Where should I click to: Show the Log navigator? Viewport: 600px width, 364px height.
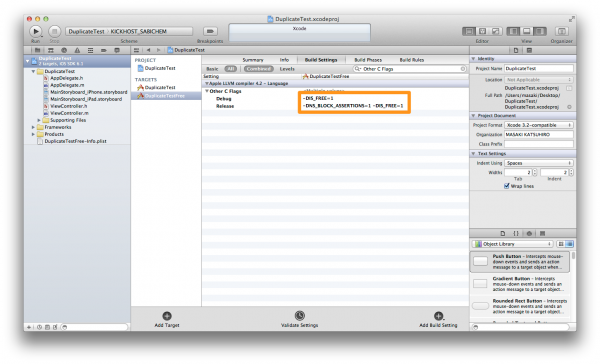pos(117,50)
